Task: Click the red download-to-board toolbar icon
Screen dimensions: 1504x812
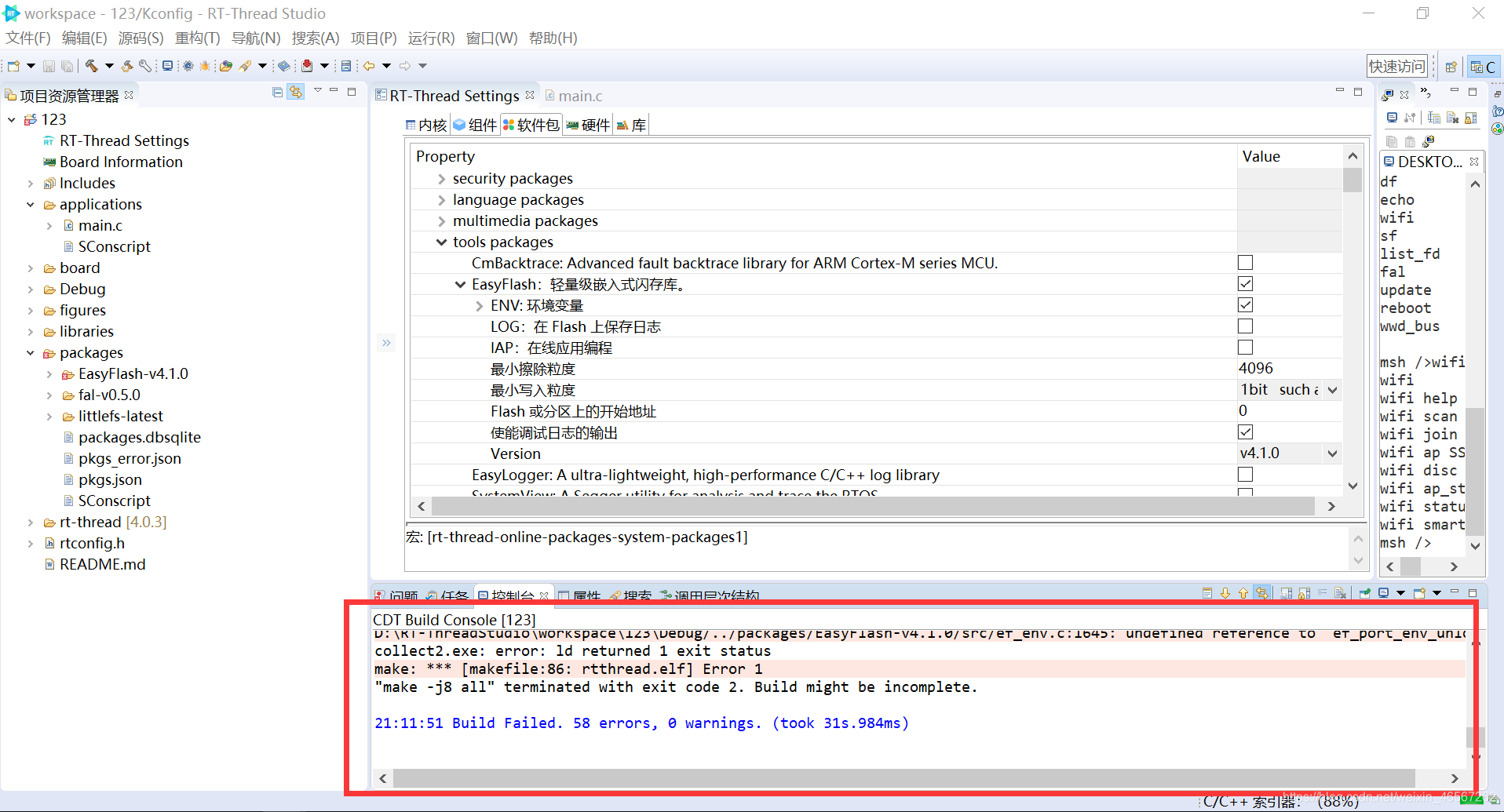Action: pos(307,66)
